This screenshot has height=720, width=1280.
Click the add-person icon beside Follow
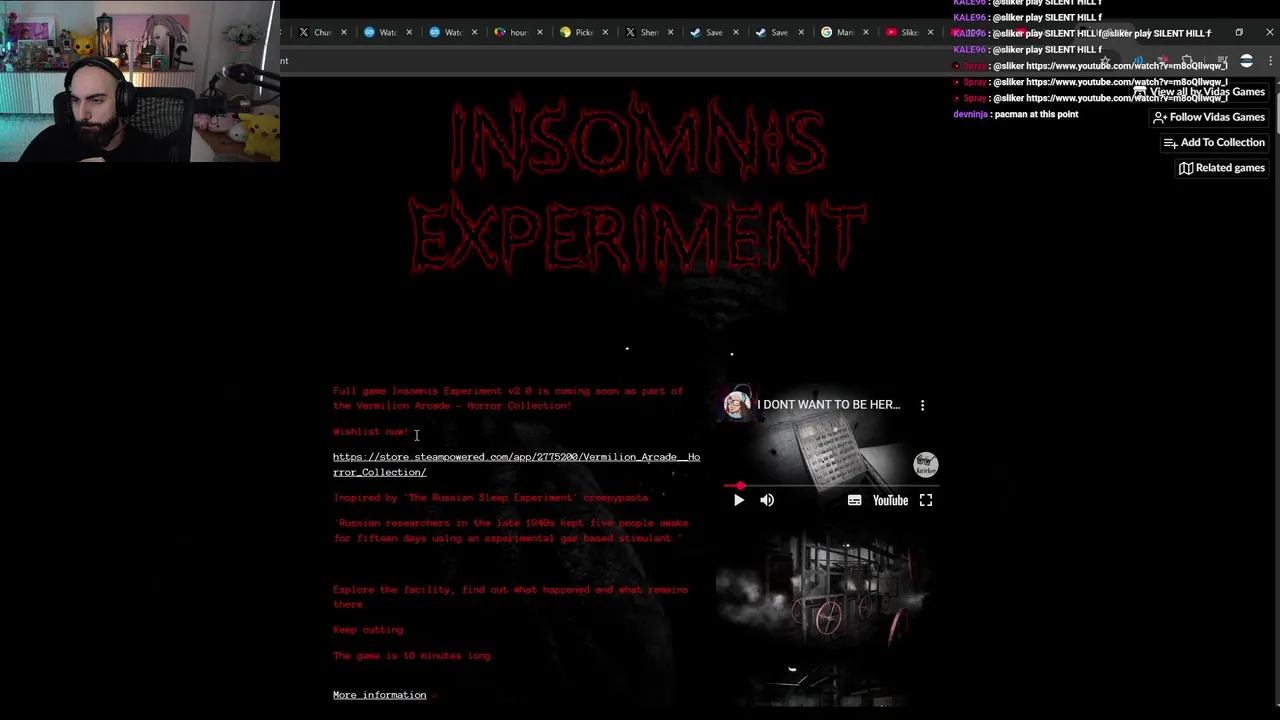[x=1160, y=117]
